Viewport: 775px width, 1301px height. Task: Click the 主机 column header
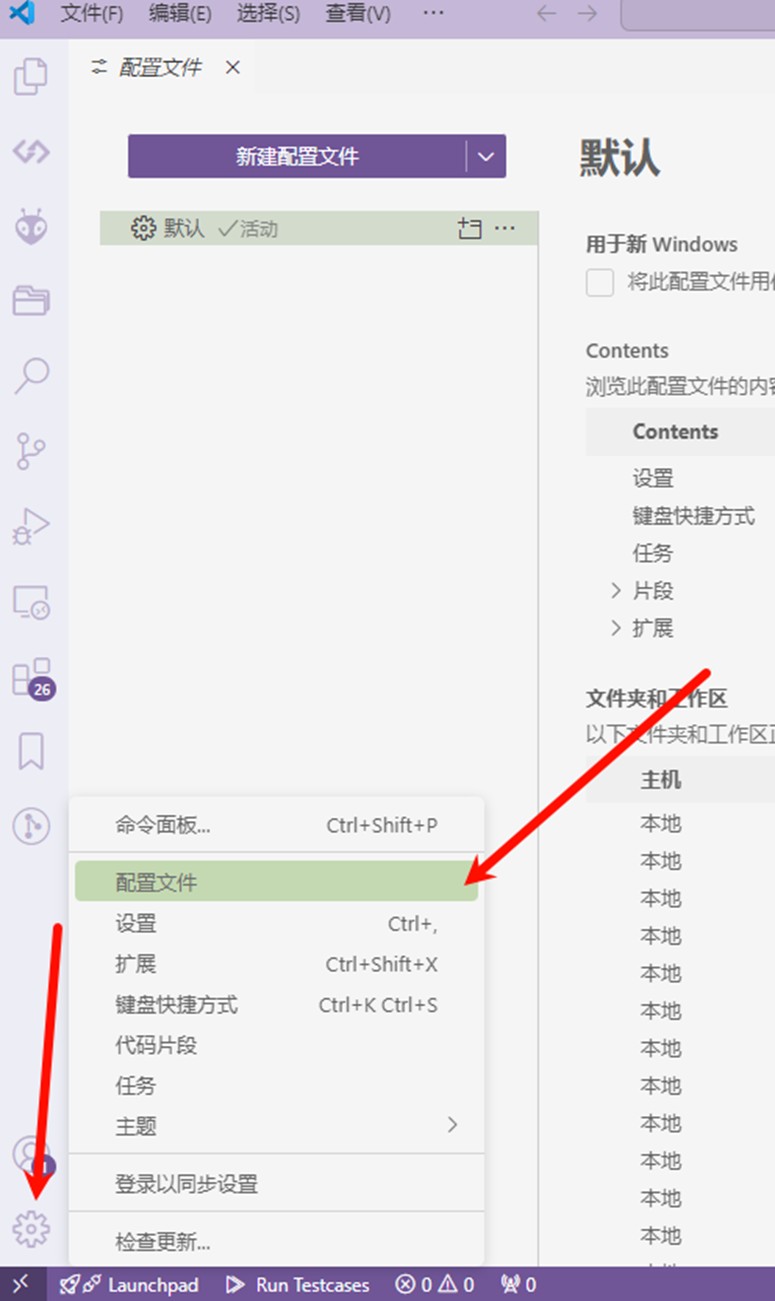[x=661, y=780]
